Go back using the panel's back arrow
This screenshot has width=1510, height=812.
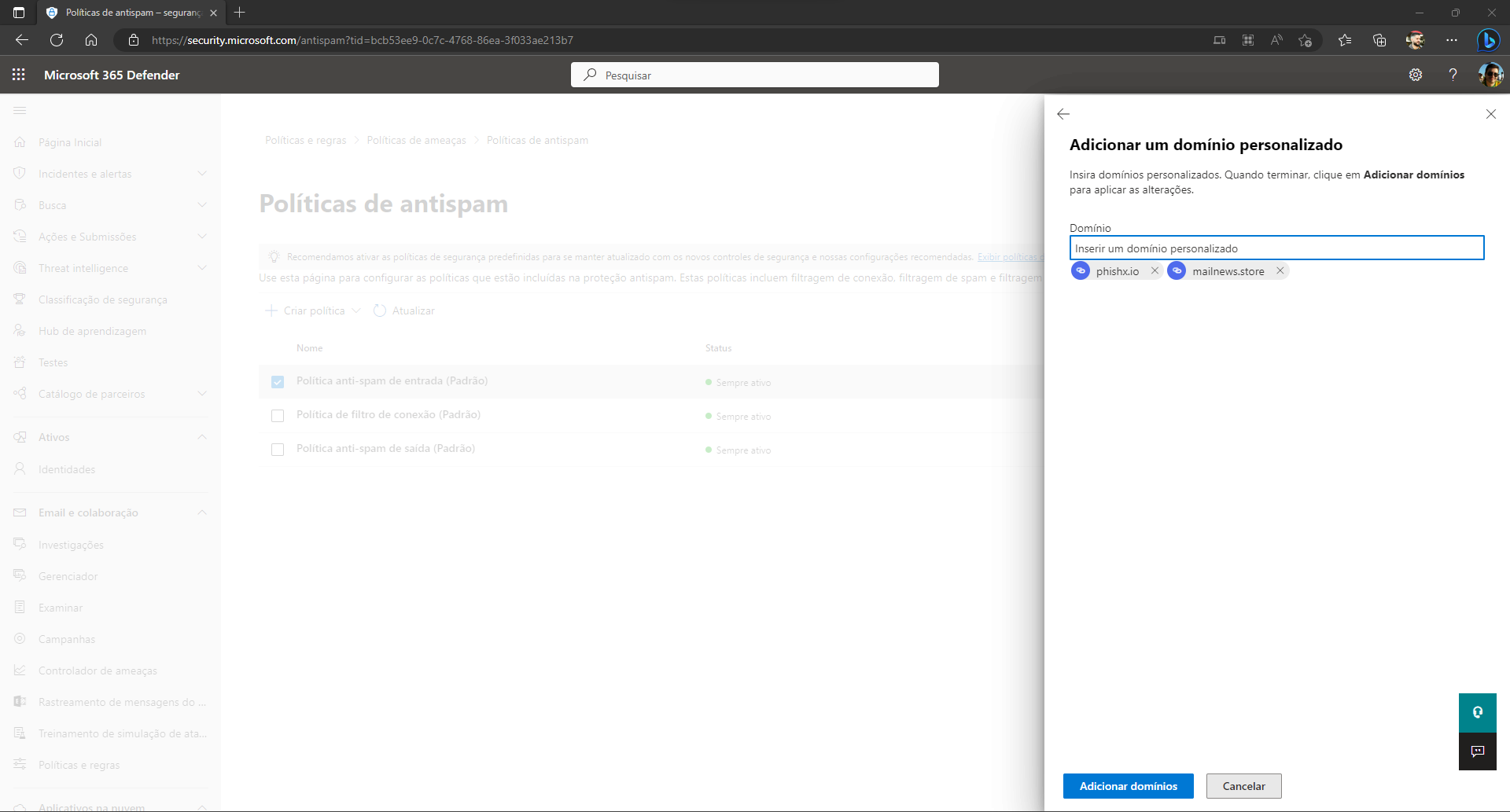tap(1063, 114)
